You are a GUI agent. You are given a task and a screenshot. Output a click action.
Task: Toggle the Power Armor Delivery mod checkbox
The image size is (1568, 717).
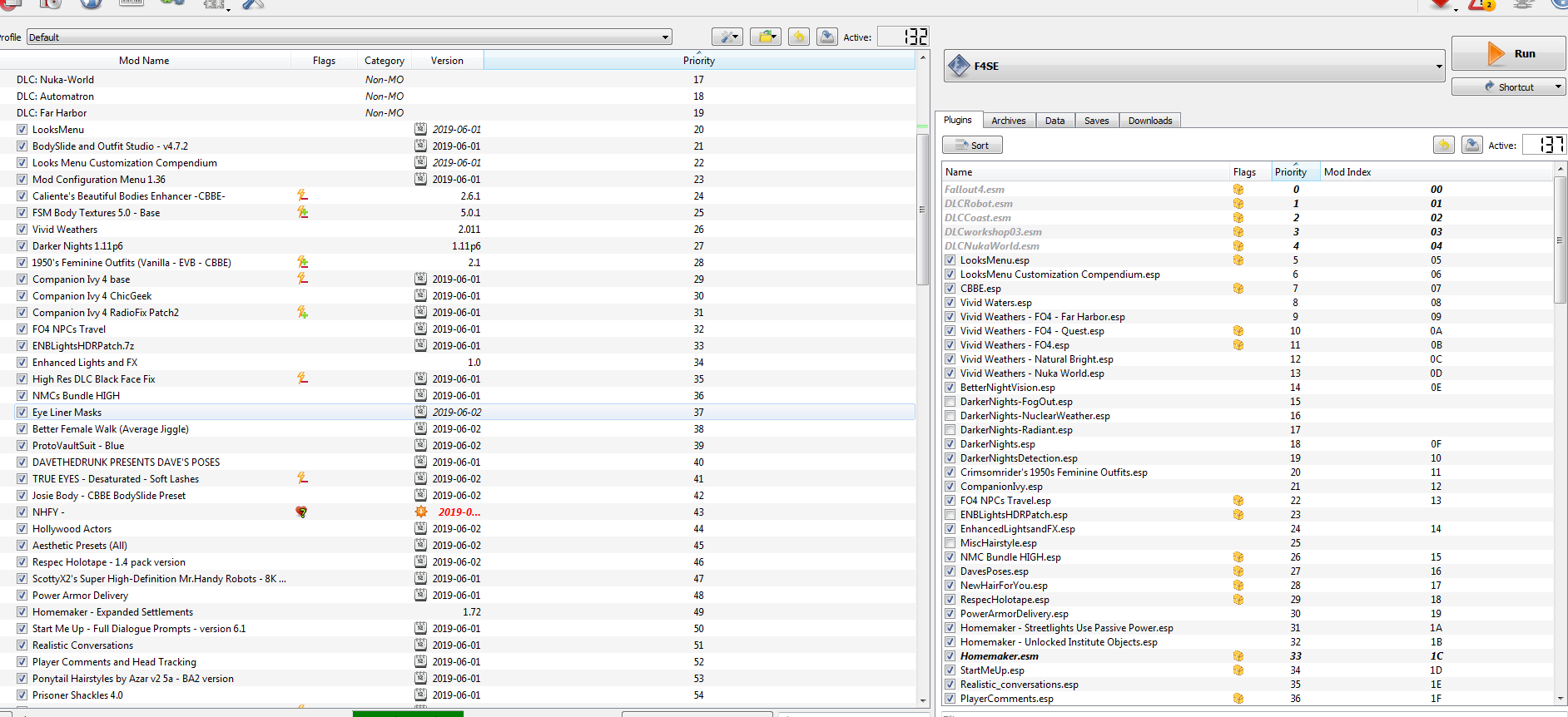pos(22,596)
